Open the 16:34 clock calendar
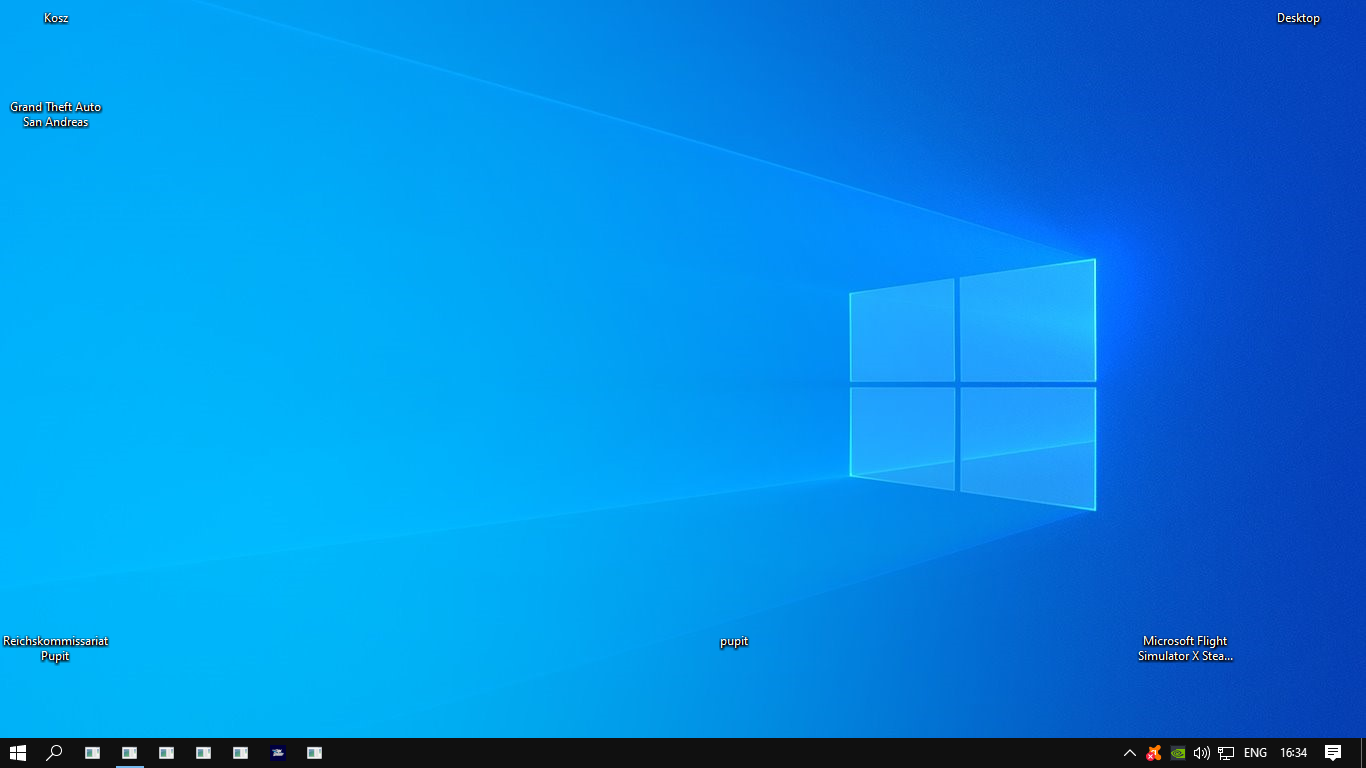This screenshot has width=1366, height=768. [x=1294, y=753]
